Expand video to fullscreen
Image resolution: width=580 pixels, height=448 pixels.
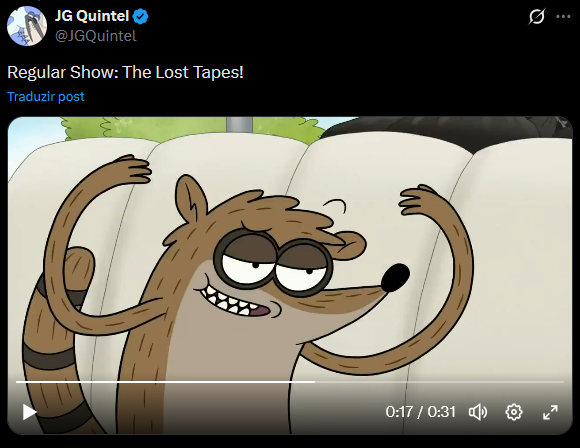click(x=550, y=412)
